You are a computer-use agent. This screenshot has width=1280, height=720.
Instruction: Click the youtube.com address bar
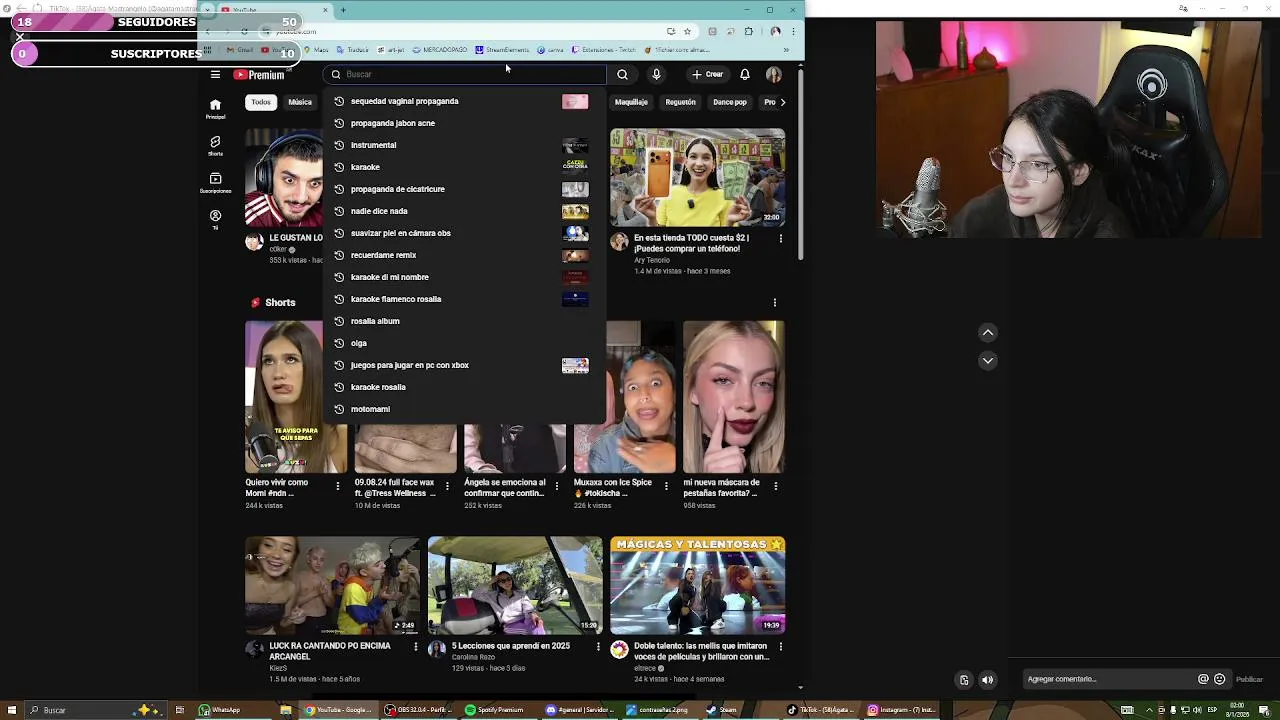(460, 31)
